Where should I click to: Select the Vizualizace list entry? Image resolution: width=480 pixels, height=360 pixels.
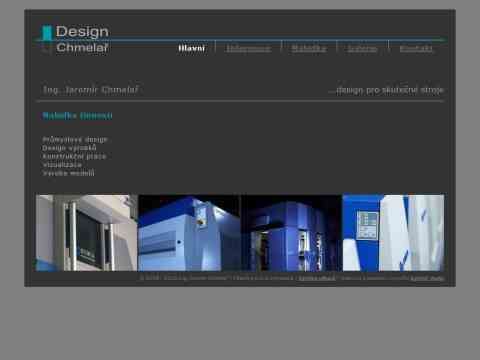click(62, 164)
